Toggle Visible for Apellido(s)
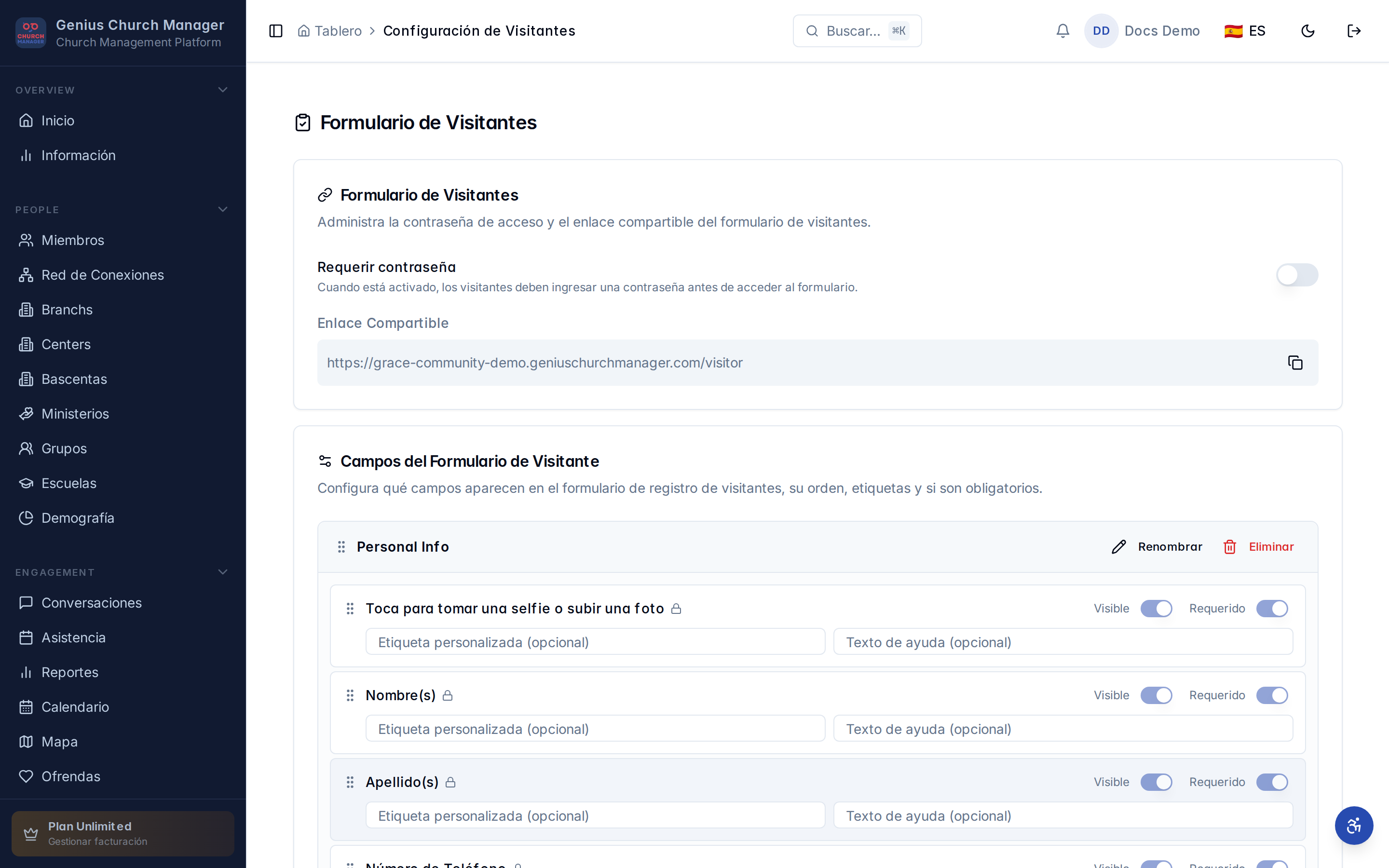Screen dimensions: 1389x868 click(x=1156, y=782)
